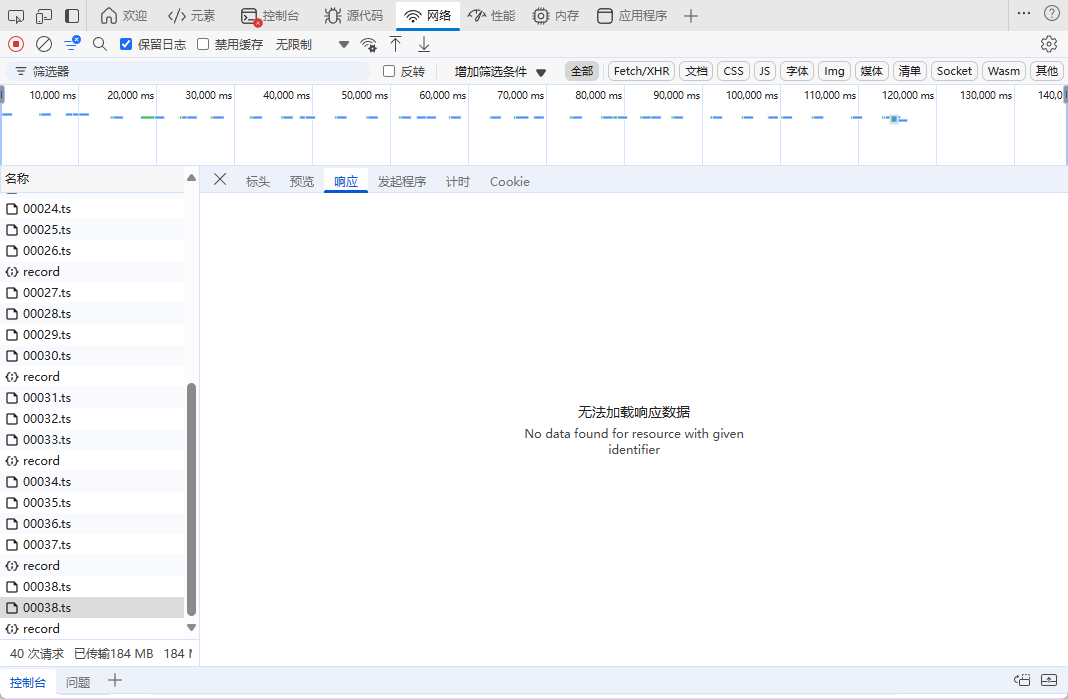Open network conditions wifi-gear icon
1068x699 pixels.
(368, 45)
